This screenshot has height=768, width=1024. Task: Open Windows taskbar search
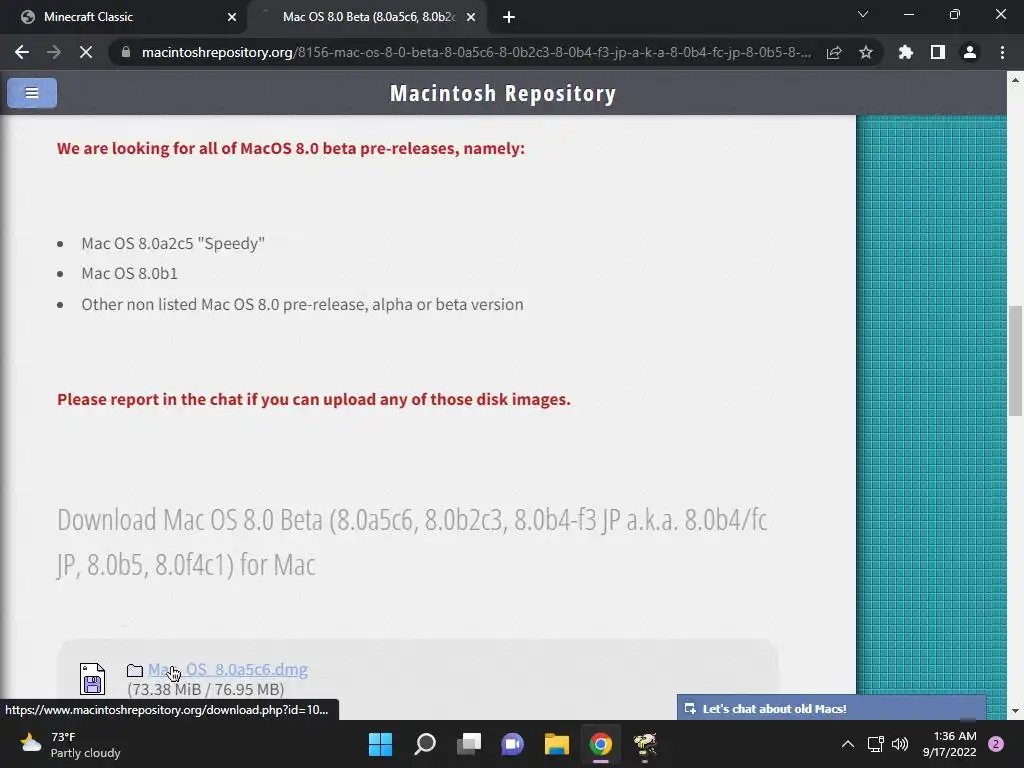tap(424, 744)
